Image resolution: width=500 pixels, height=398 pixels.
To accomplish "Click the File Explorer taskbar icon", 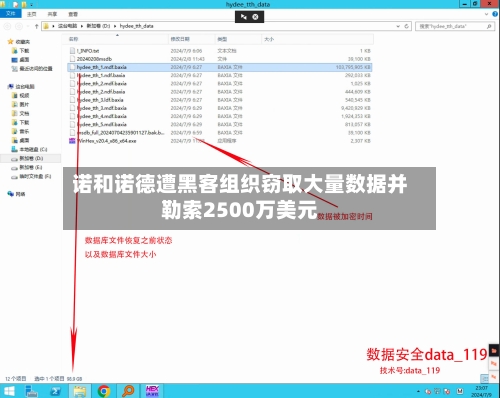I will 80,391.
